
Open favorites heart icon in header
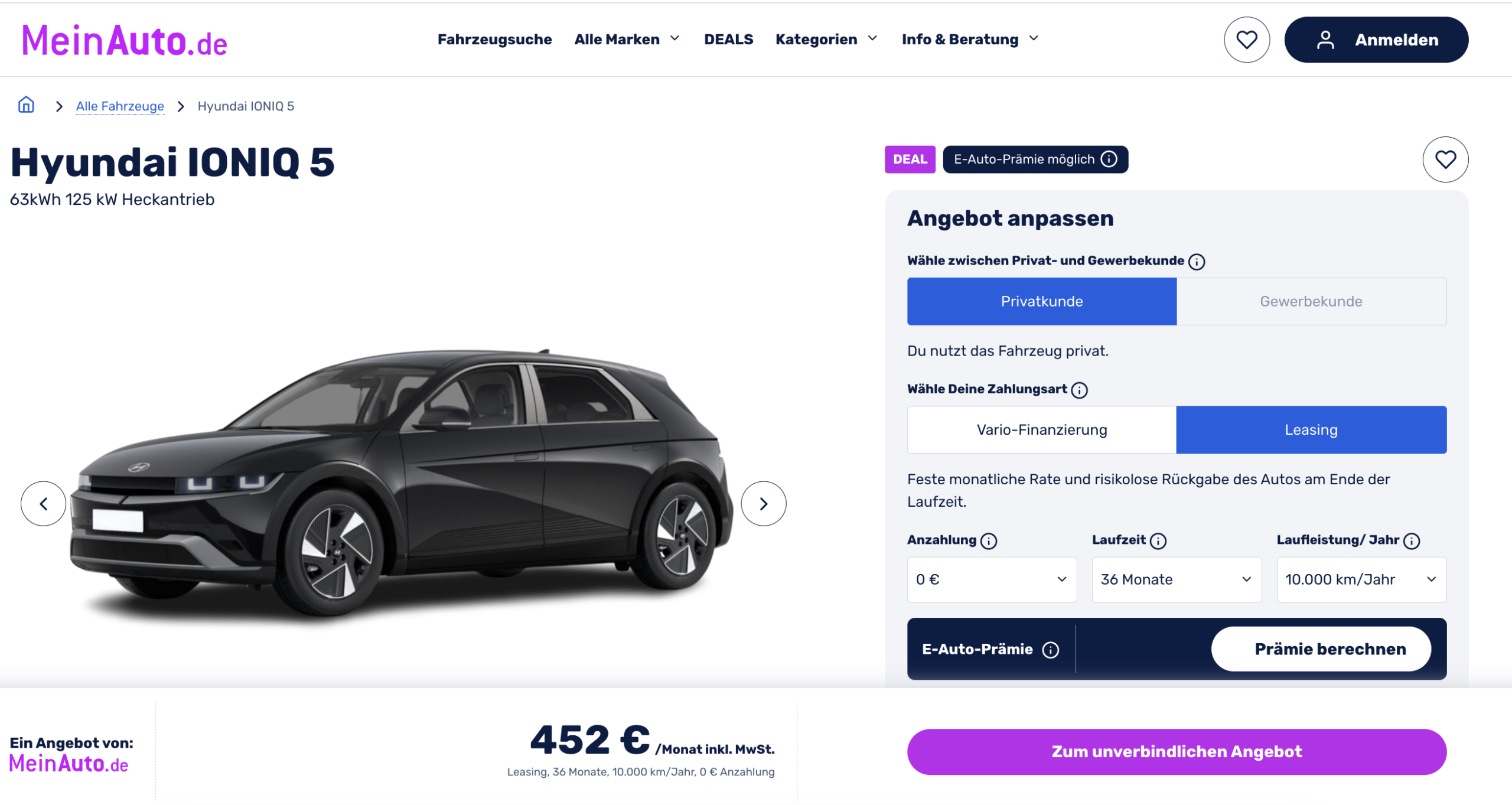[1246, 40]
